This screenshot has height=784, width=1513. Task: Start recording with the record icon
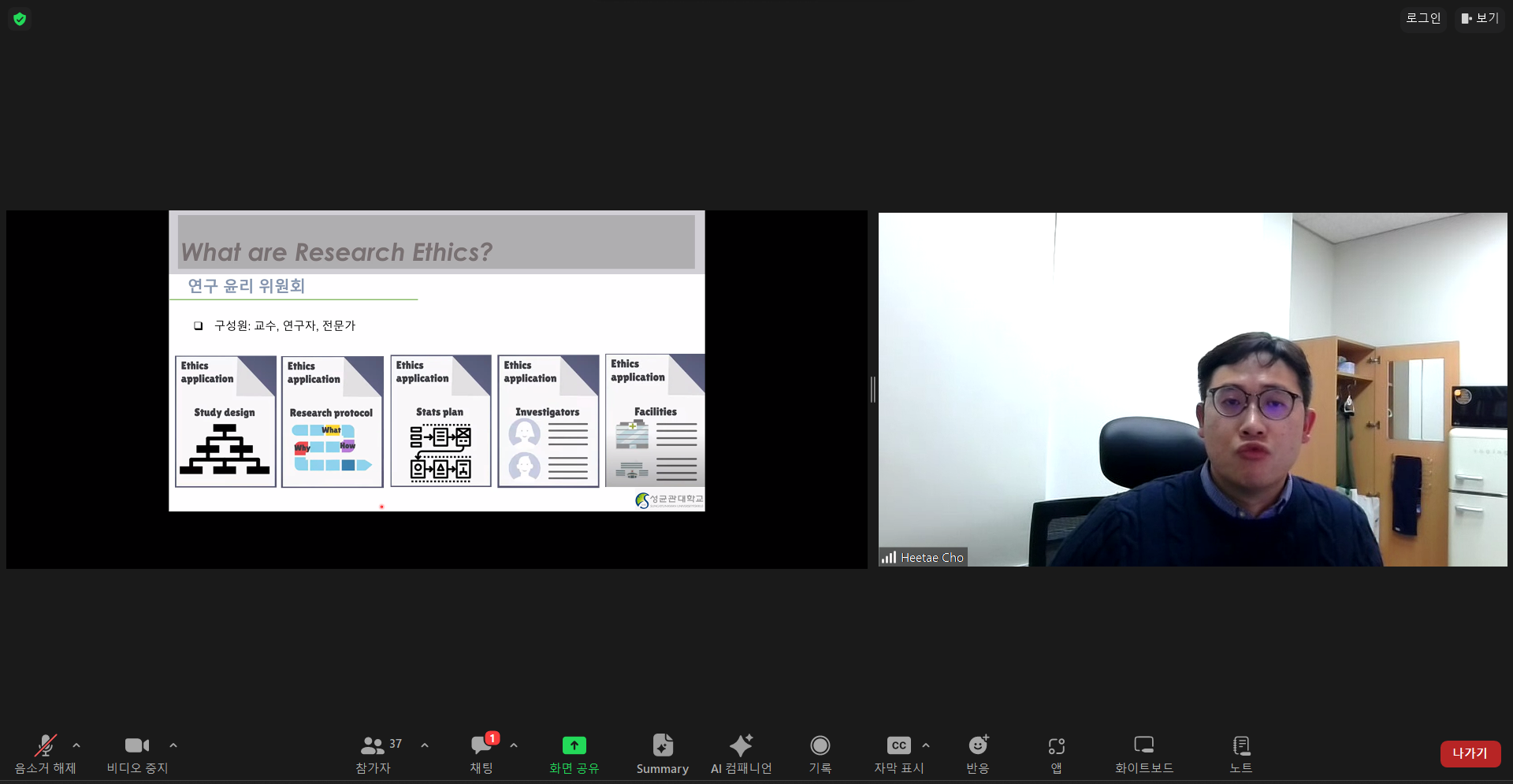pyautogui.click(x=820, y=746)
